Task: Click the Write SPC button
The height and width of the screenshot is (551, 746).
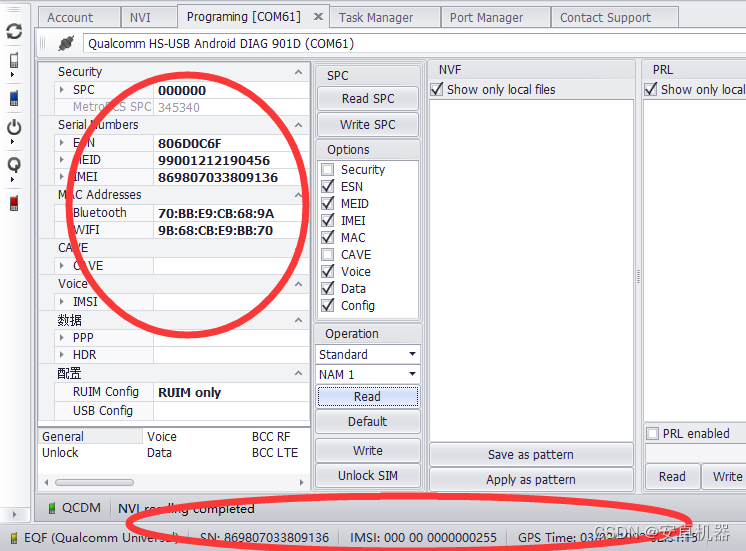Action: coord(368,125)
